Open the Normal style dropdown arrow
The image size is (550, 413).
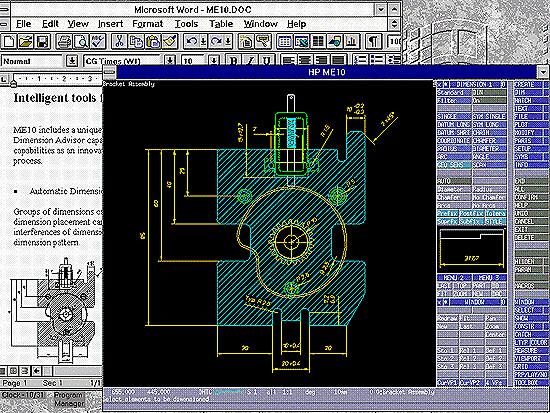(72, 61)
